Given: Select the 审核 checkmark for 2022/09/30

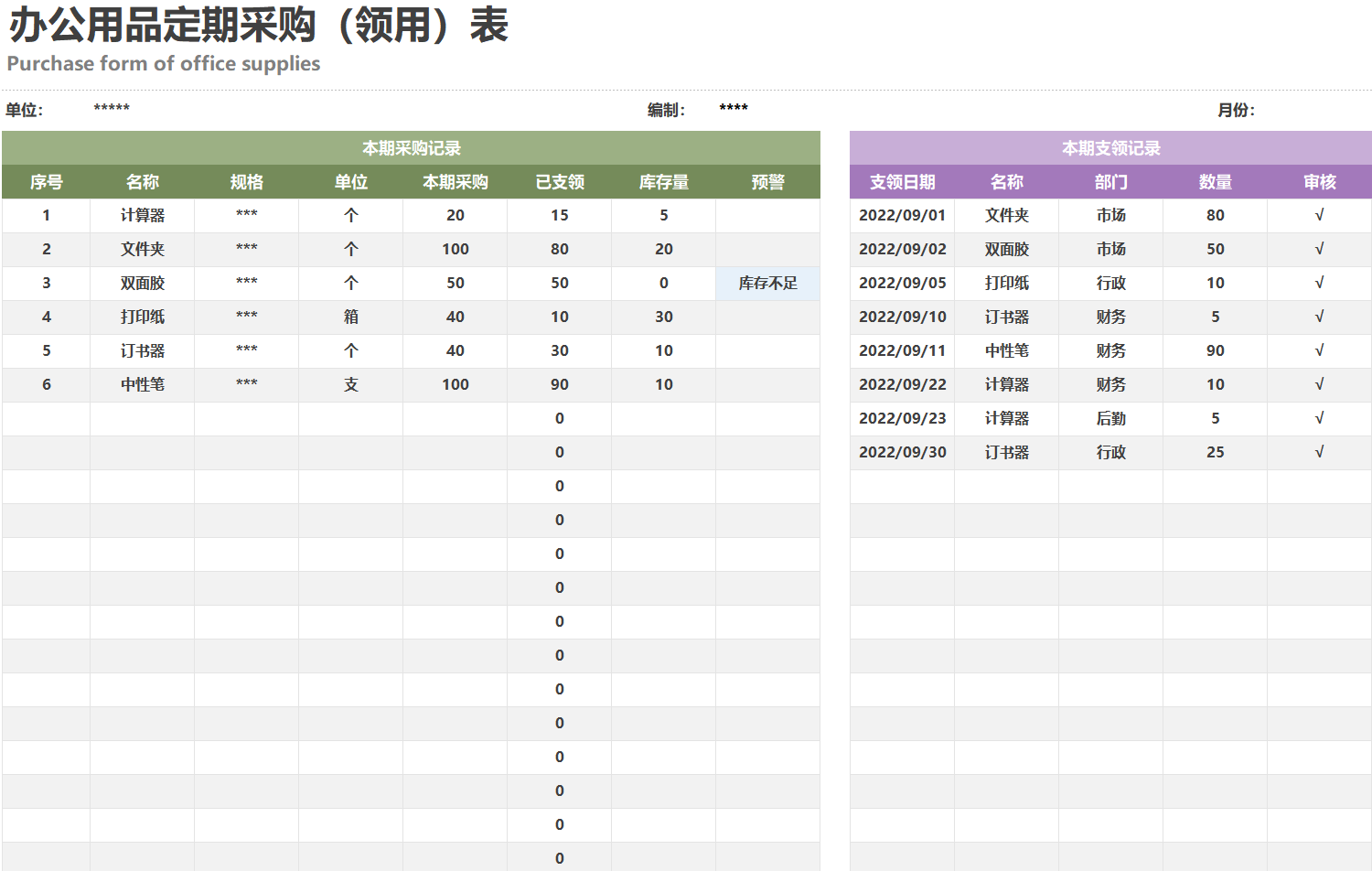Looking at the screenshot, I should point(1319,453).
